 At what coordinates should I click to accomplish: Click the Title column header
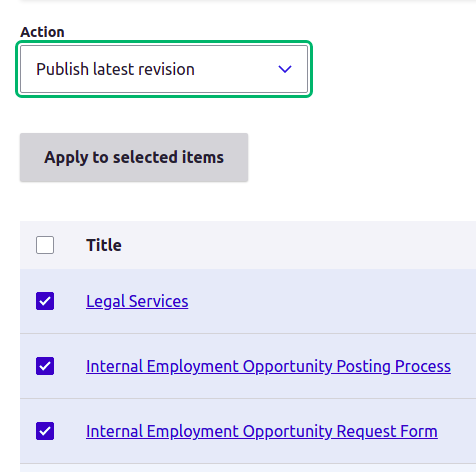click(104, 245)
